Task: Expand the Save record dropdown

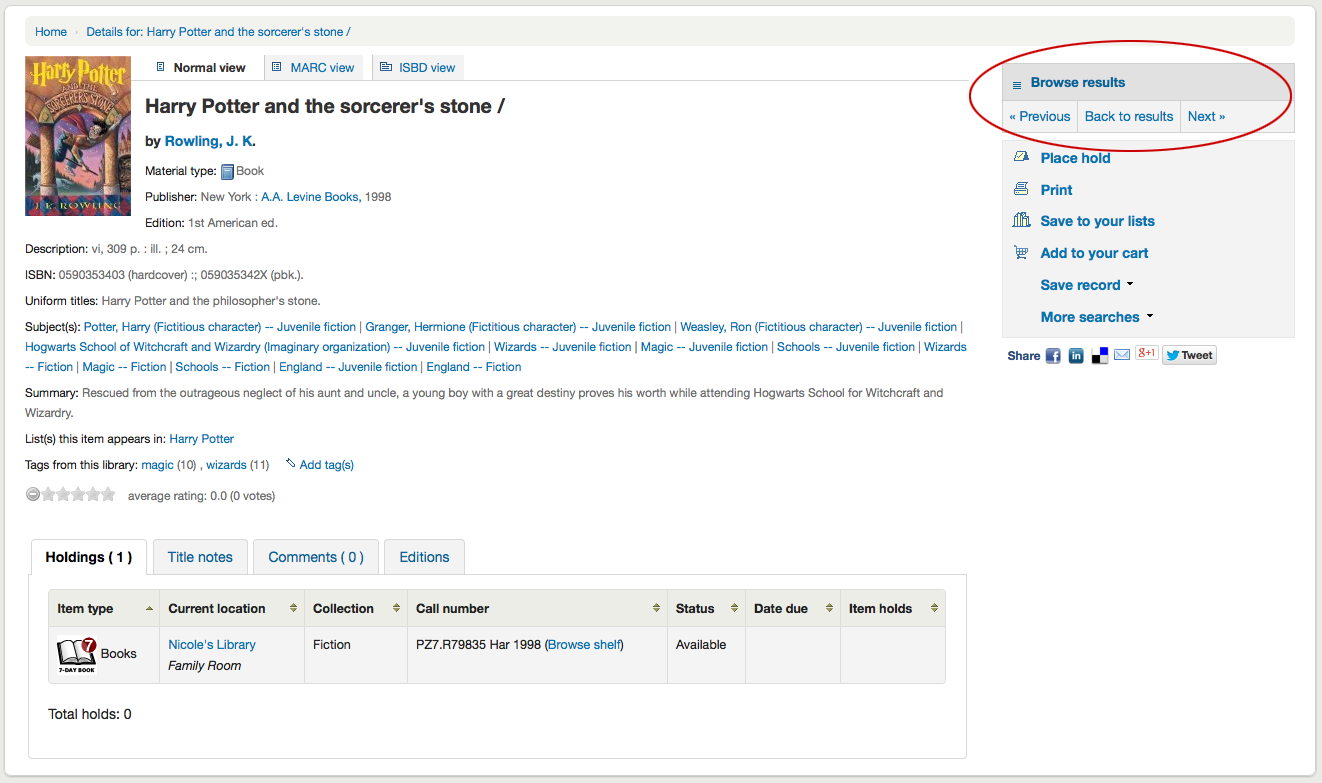Action: [x=1087, y=285]
